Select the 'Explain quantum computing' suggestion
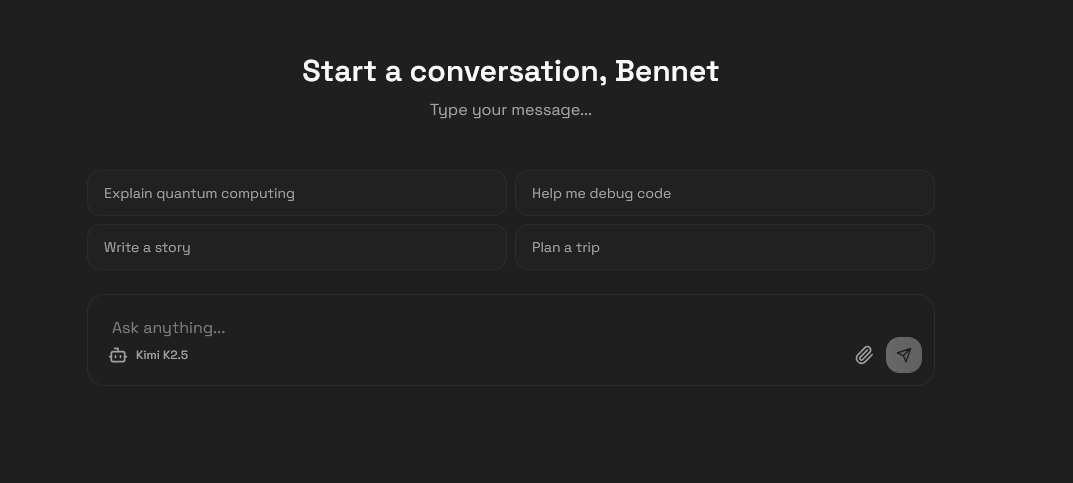1073x483 pixels. [297, 193]
